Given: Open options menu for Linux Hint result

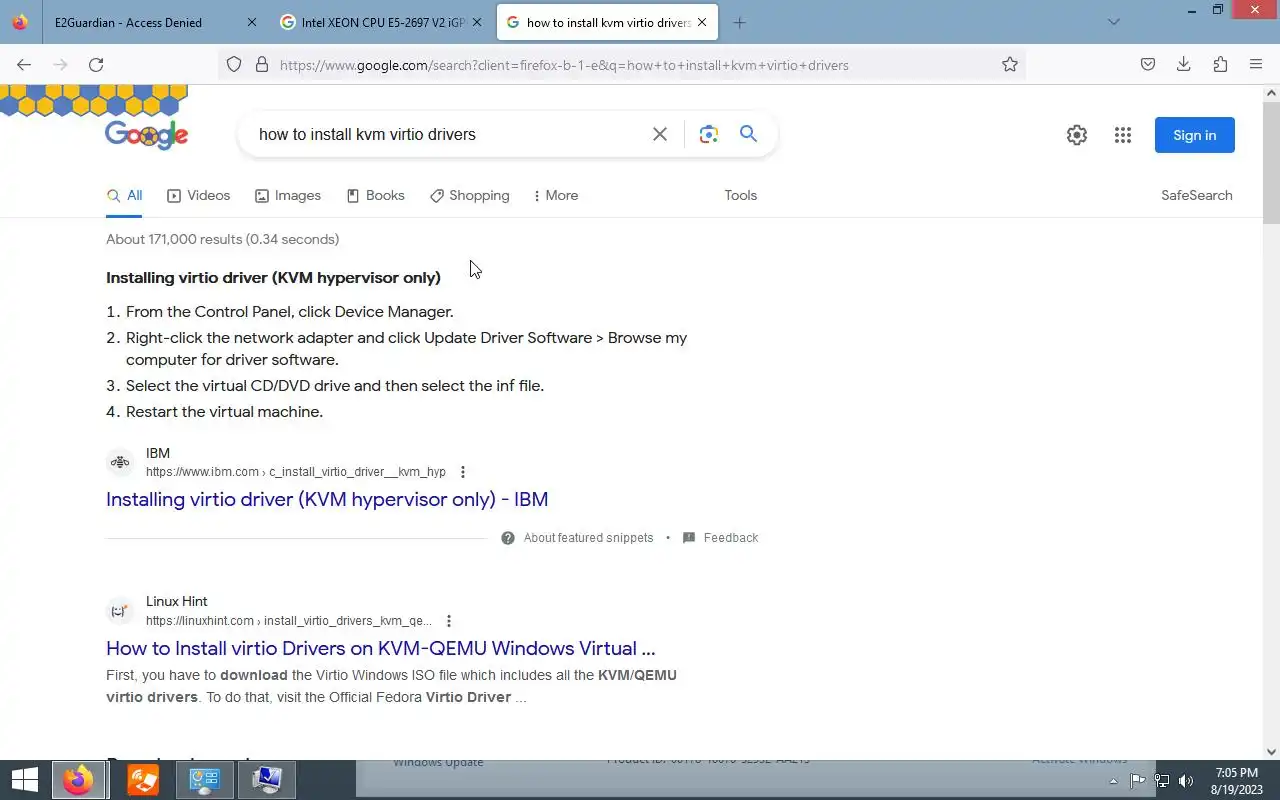Looking at the screenshot, I should (449, 621).
